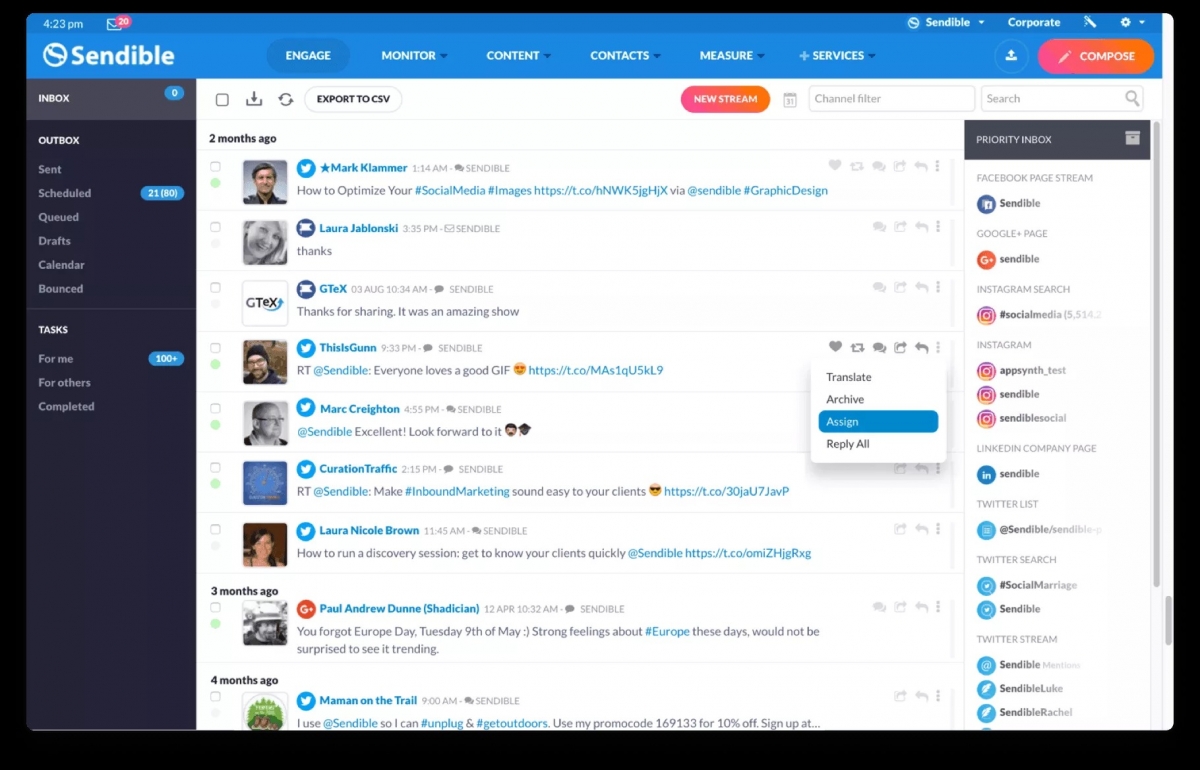The image size is (1200, 770).
Task: Refresh the inbox stream
Action: point(286,99)
